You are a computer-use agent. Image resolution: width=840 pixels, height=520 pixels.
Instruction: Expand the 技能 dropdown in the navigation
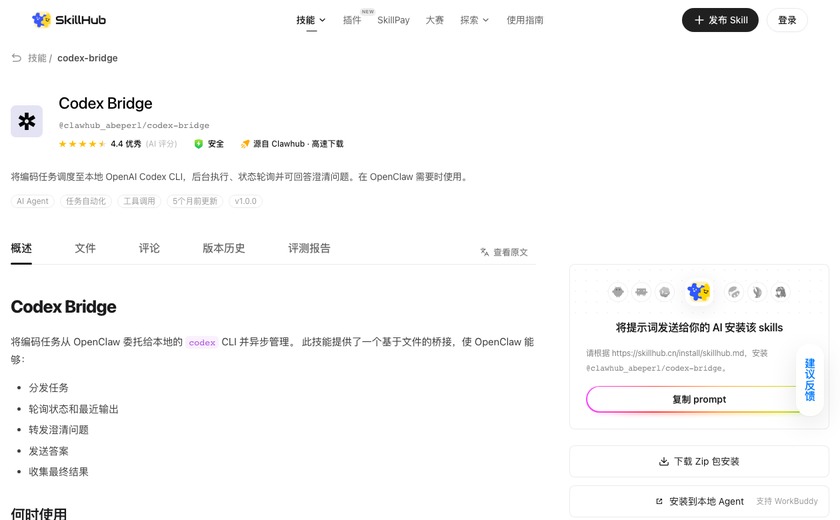click(311, 20)
